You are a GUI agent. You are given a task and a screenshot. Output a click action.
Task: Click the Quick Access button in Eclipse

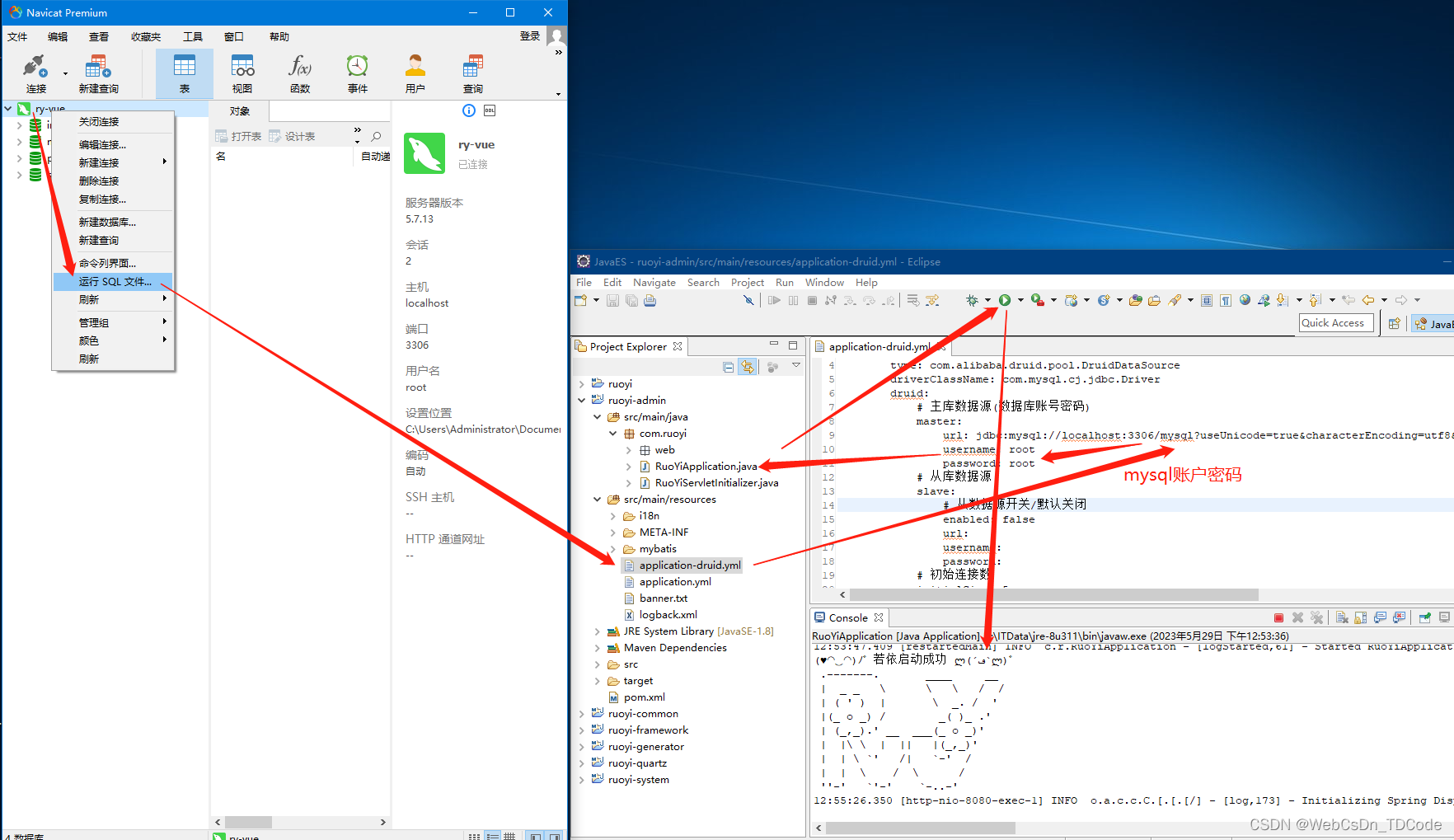point(1334,322)
